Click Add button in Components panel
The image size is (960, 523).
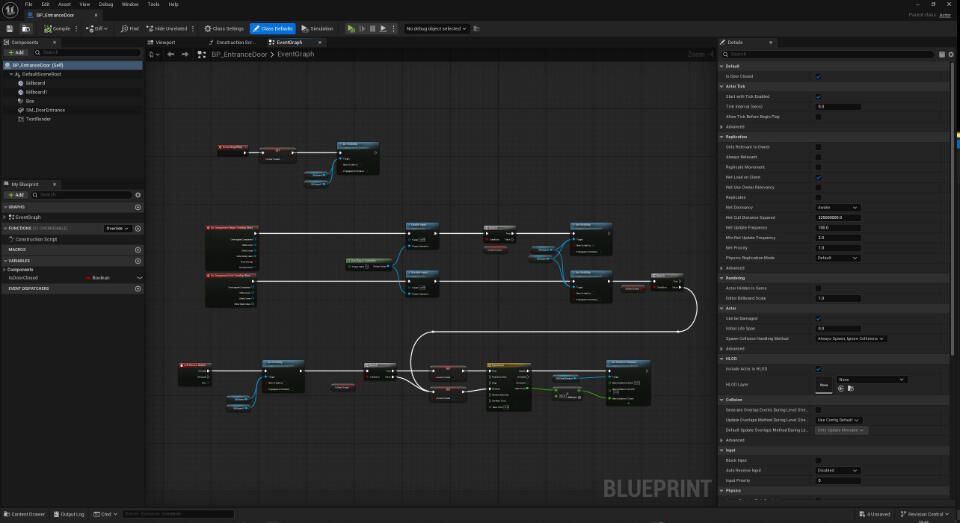click(x=16, y=53)
